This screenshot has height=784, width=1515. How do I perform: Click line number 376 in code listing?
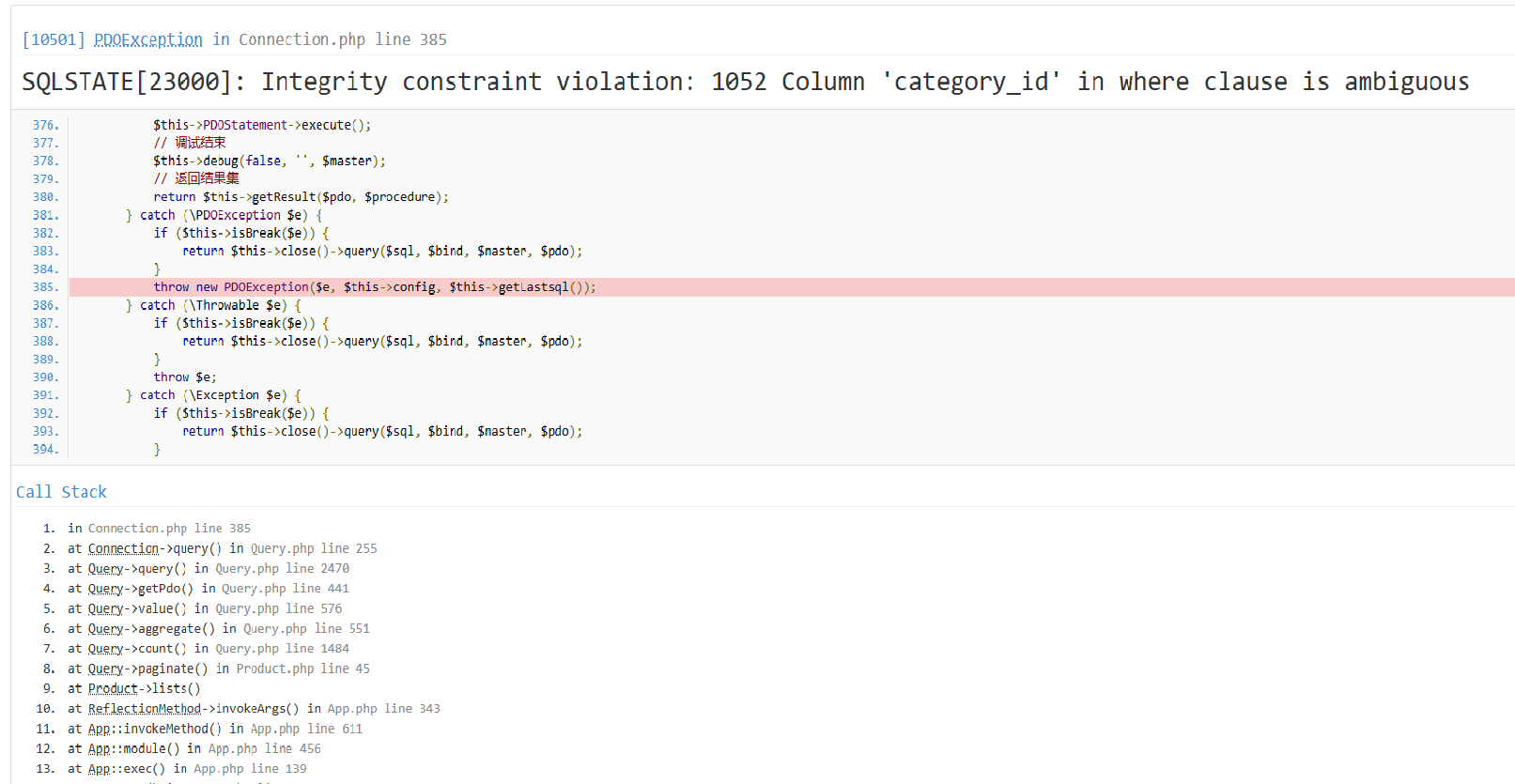(x=45, y=125)
